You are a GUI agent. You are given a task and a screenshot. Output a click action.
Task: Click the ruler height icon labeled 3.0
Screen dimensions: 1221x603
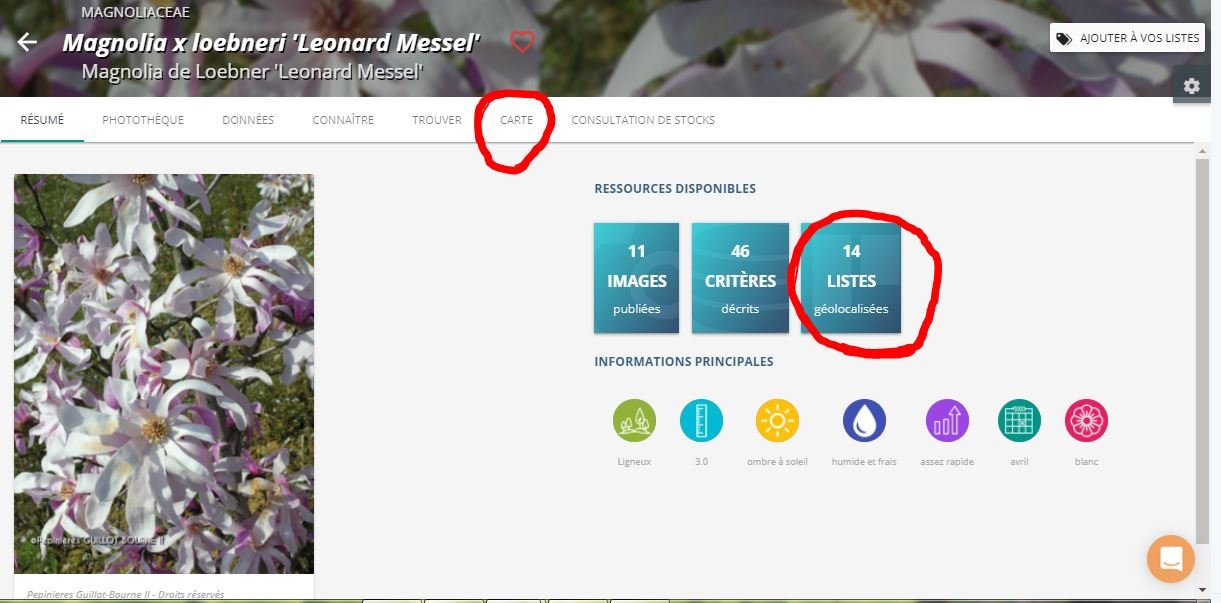(x=701, y=421)
